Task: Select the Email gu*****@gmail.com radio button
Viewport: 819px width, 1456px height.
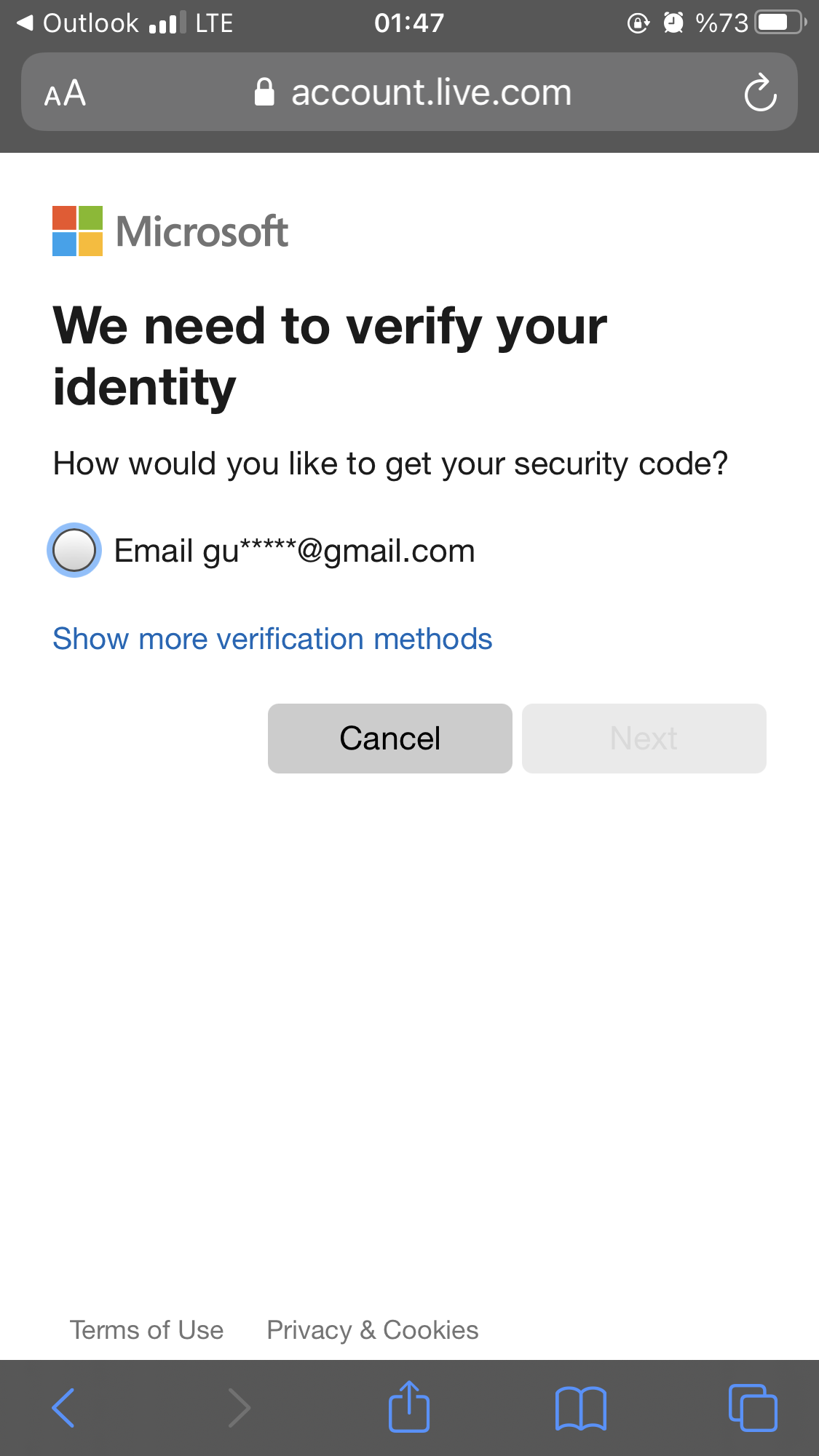Action: 74,550
